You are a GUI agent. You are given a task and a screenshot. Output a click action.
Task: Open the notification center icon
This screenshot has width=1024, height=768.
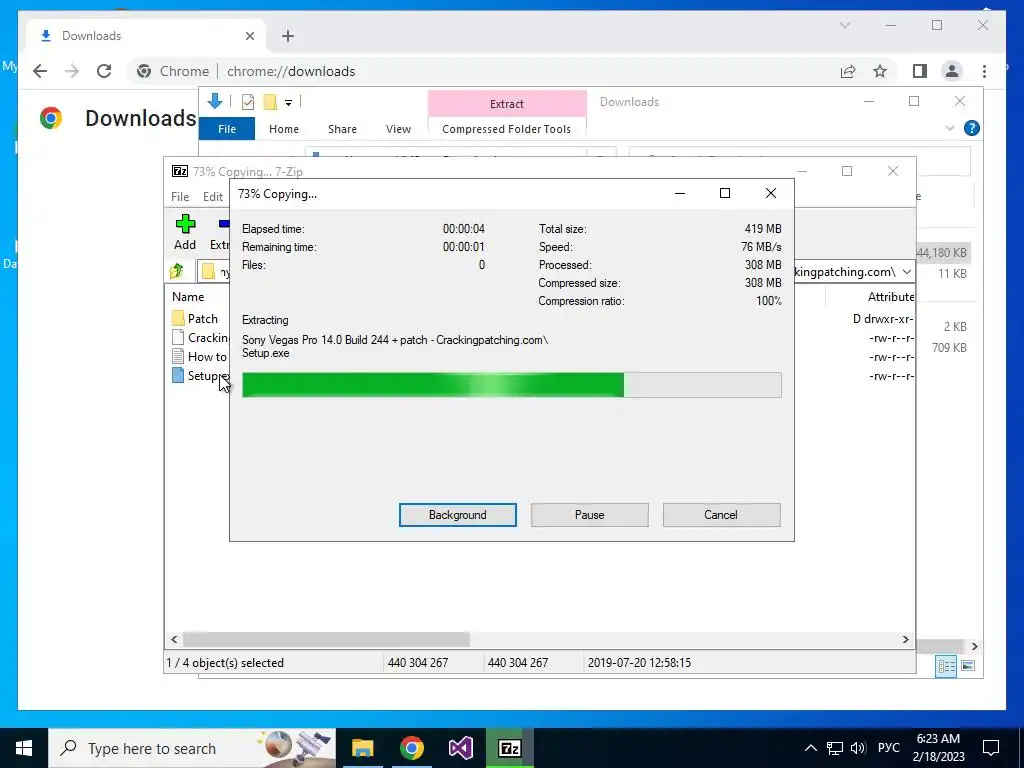pos(991,748)
